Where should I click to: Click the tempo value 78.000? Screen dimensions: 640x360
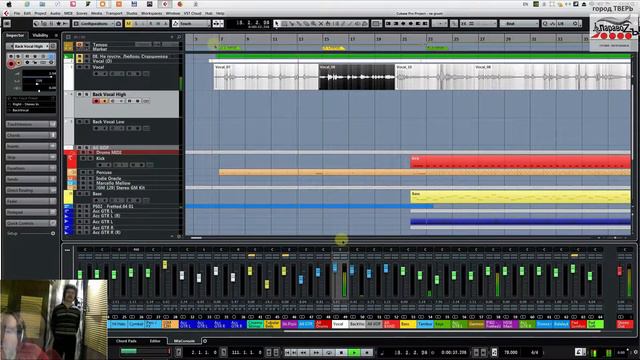pyautogui.click(x=511, y=352)
